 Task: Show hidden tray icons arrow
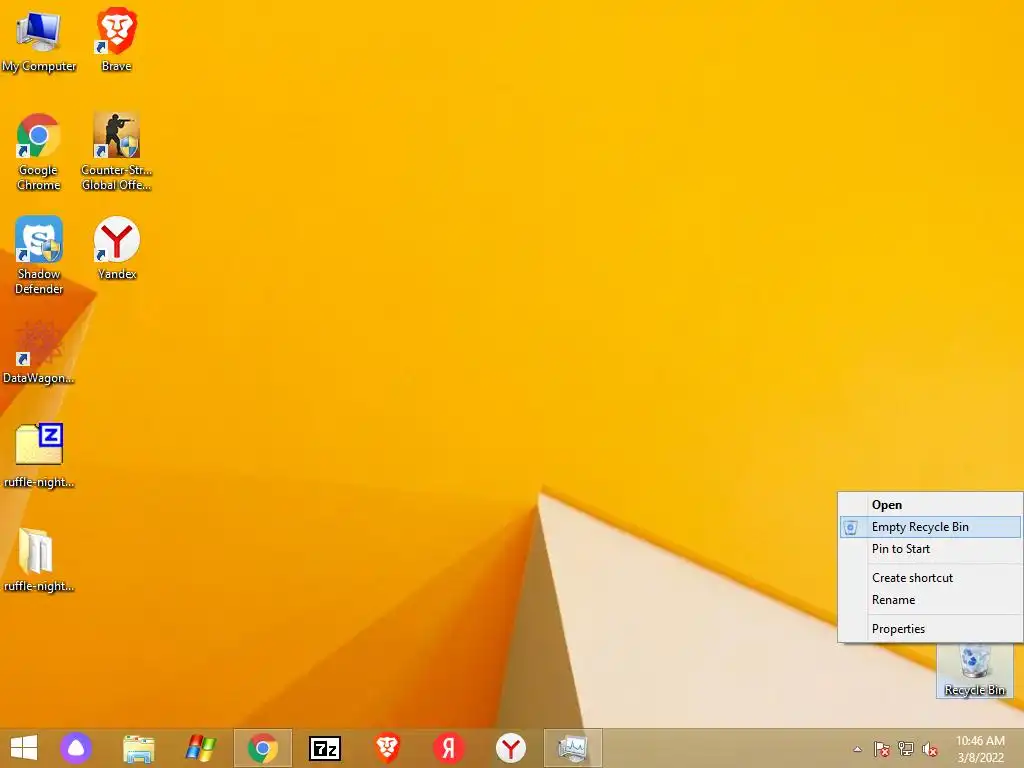pyautogui.click(x=857, y=749)
